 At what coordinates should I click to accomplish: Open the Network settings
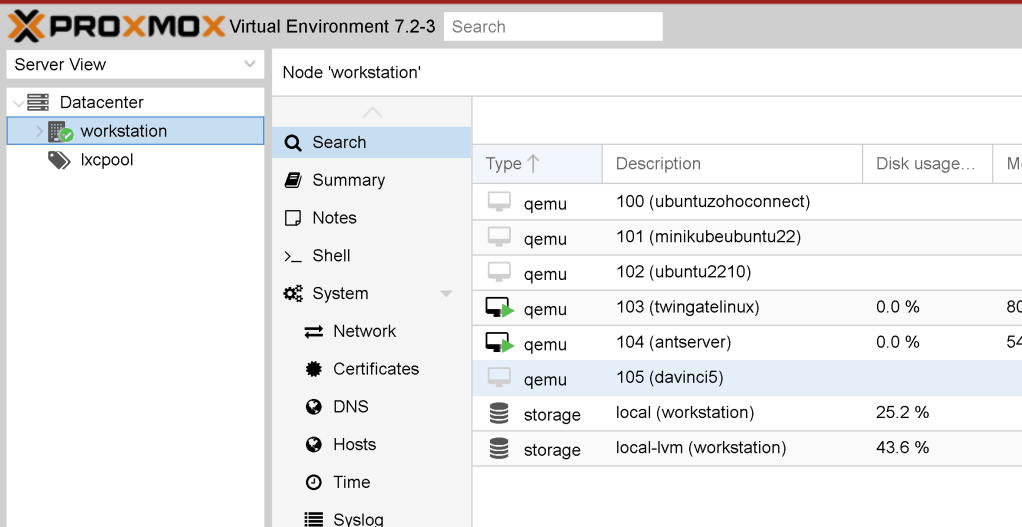(x=372, y=332)
